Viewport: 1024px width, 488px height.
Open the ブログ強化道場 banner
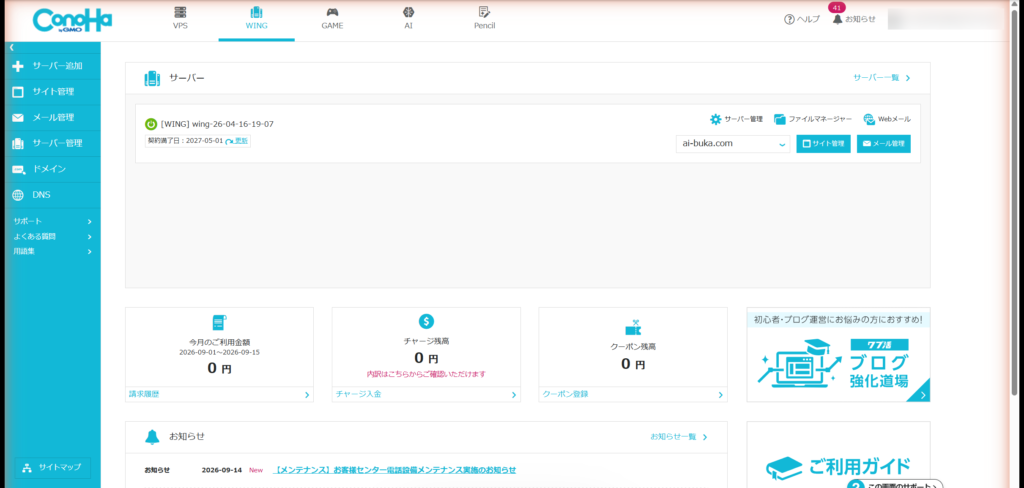click(x=839, y=355)
